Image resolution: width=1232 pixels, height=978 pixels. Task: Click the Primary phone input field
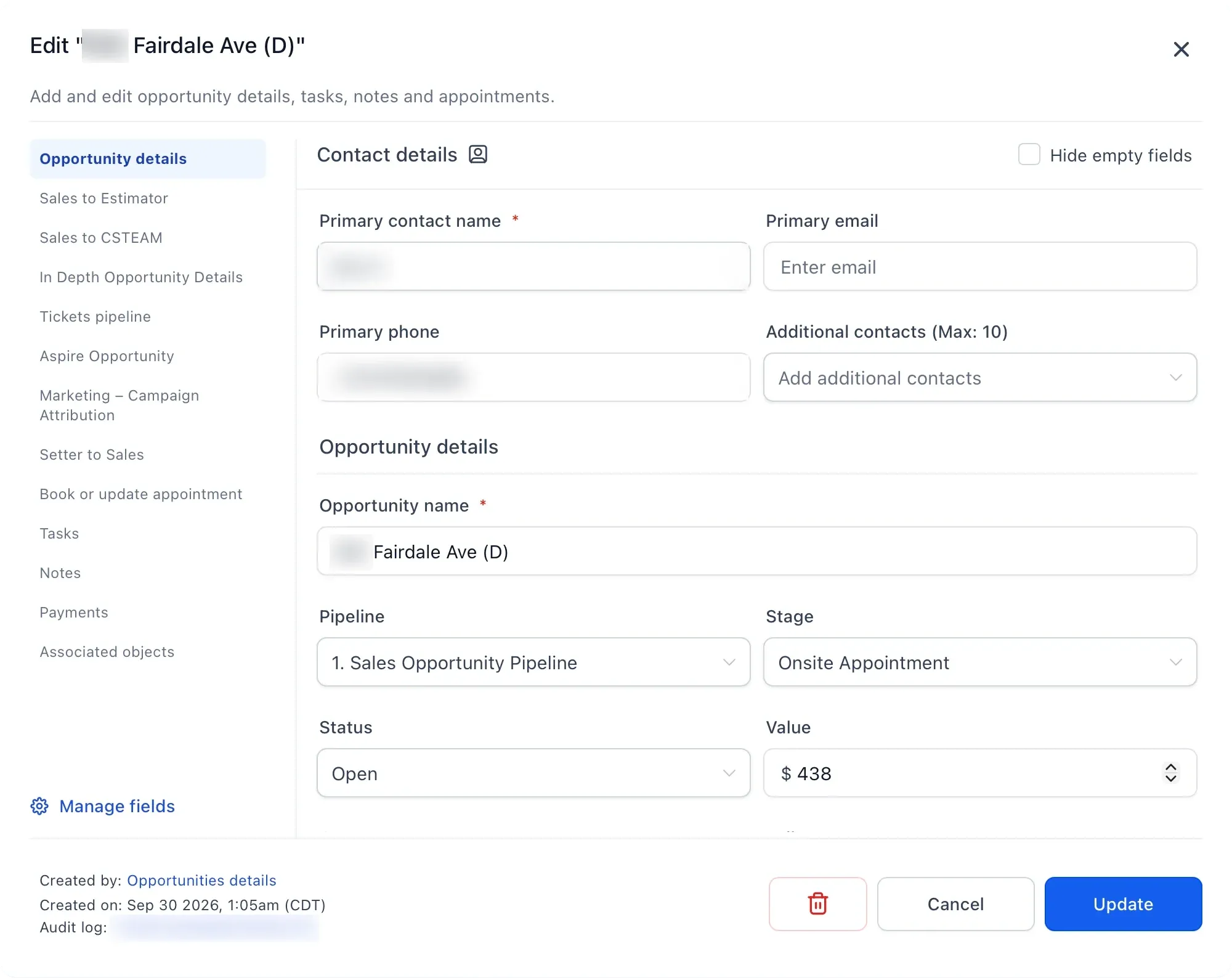point(533,377)
